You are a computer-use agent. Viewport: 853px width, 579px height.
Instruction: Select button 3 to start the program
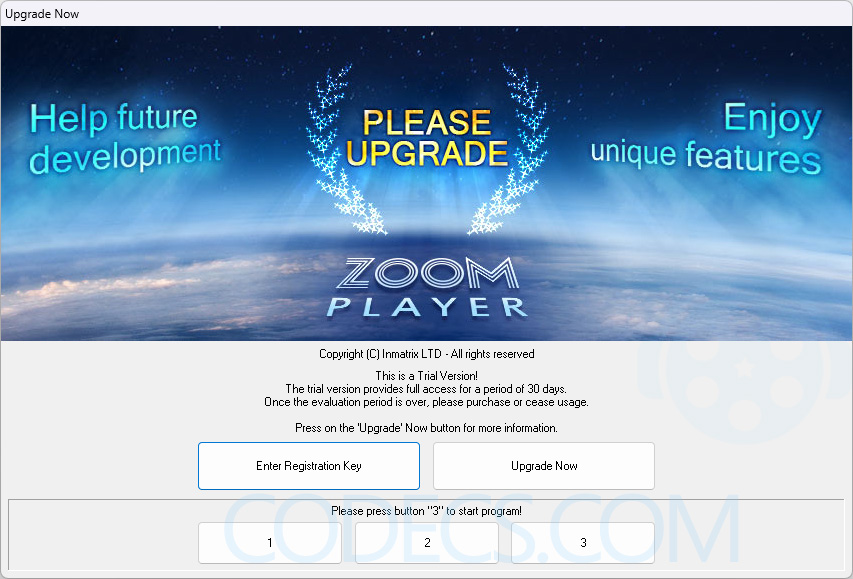[583, 543]
